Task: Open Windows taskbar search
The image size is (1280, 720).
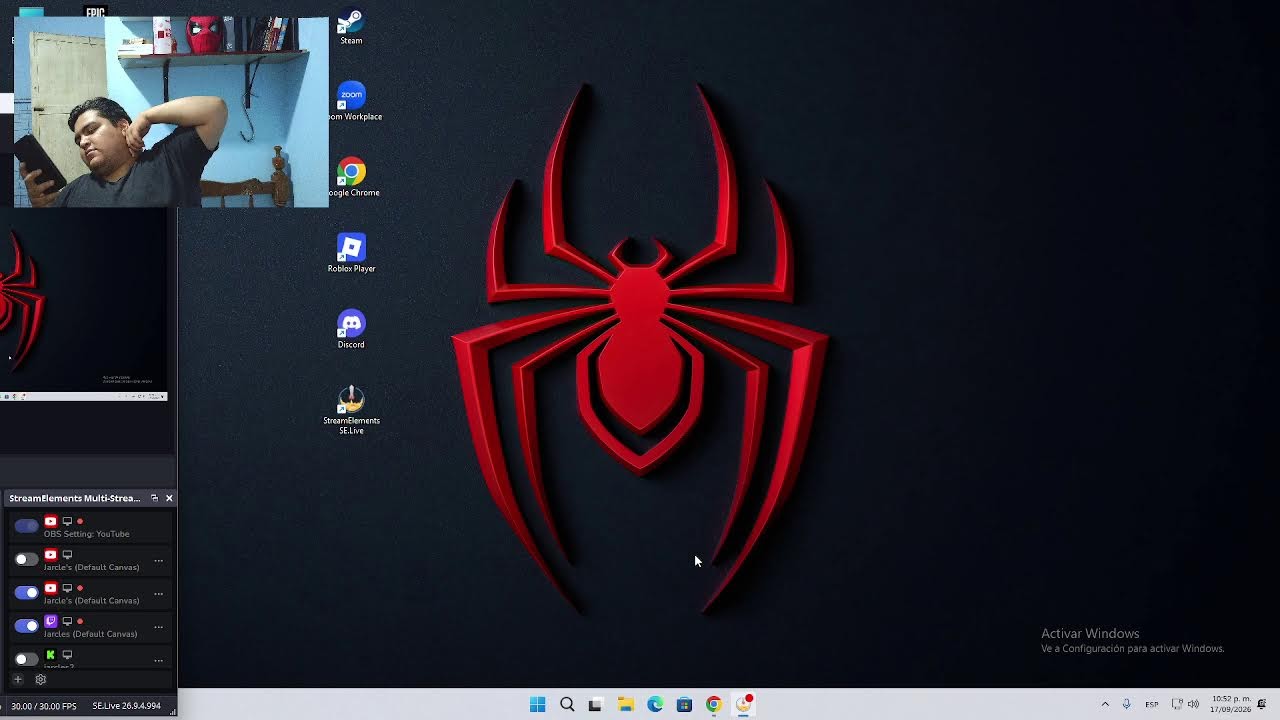Action: [x=567, y=705]
